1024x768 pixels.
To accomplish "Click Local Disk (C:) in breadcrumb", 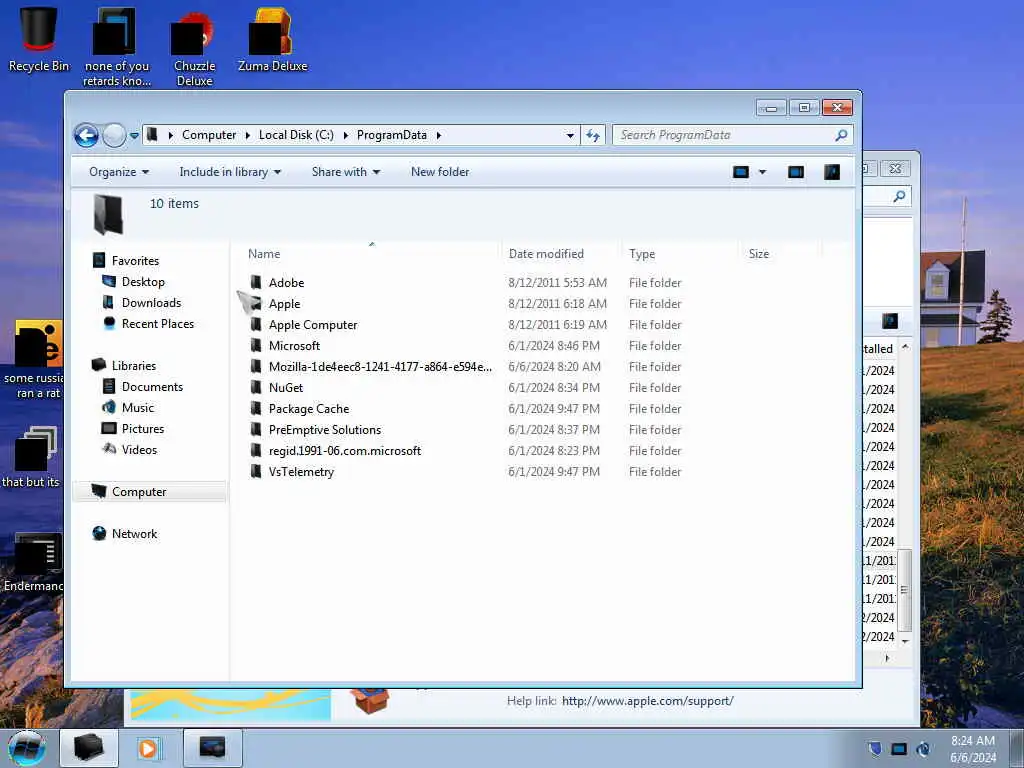I will 296,135.
